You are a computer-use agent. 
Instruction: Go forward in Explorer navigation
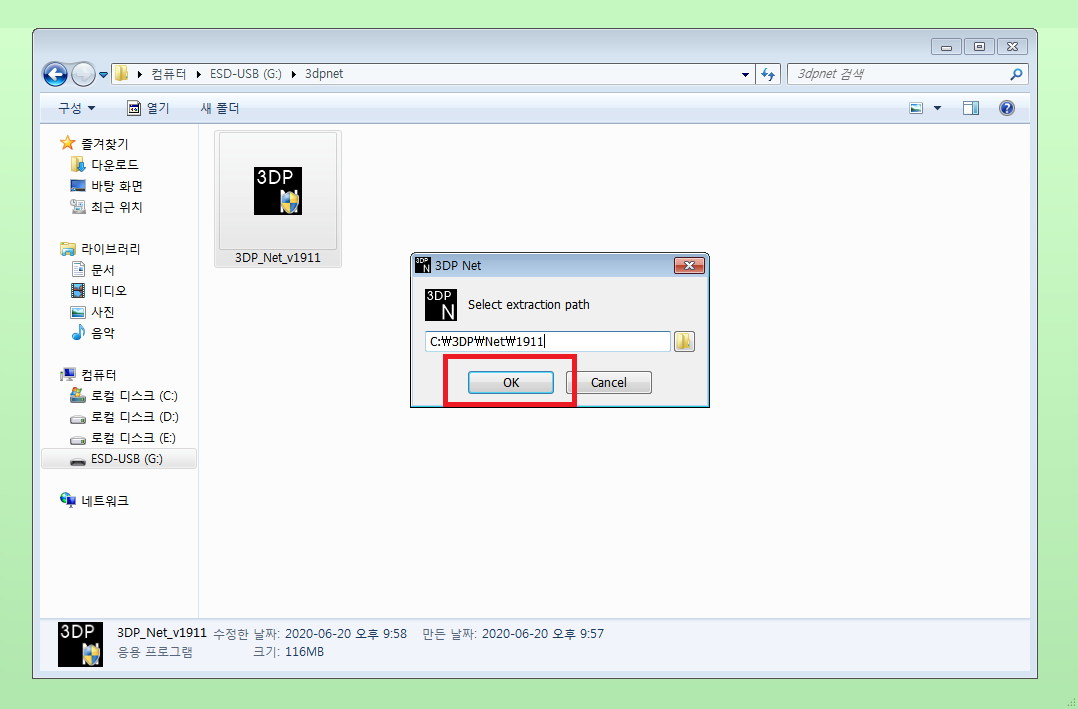(83, 74)
